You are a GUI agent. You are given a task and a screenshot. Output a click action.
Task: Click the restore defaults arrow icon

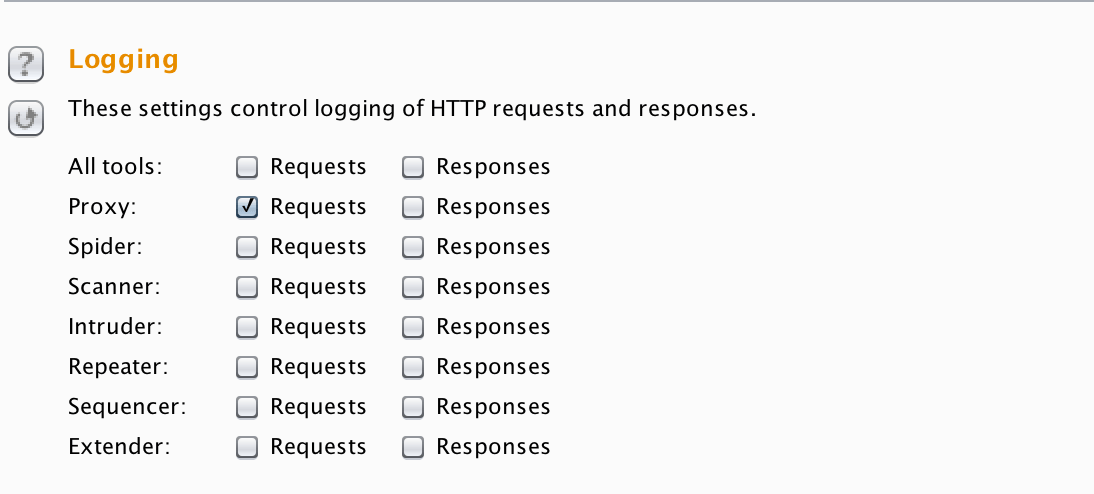(26, 119)
